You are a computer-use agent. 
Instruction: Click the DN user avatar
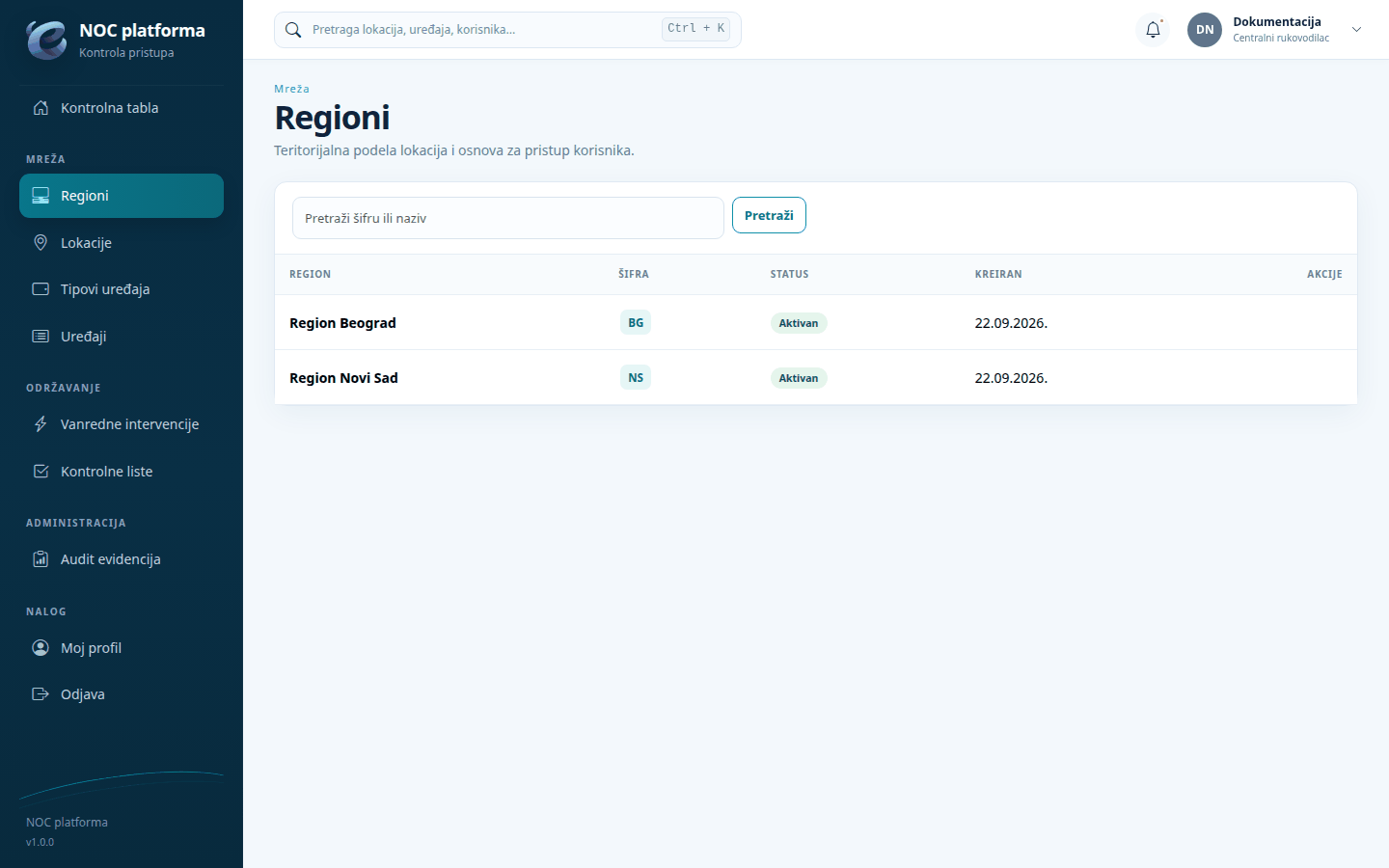pos(1205,30)
